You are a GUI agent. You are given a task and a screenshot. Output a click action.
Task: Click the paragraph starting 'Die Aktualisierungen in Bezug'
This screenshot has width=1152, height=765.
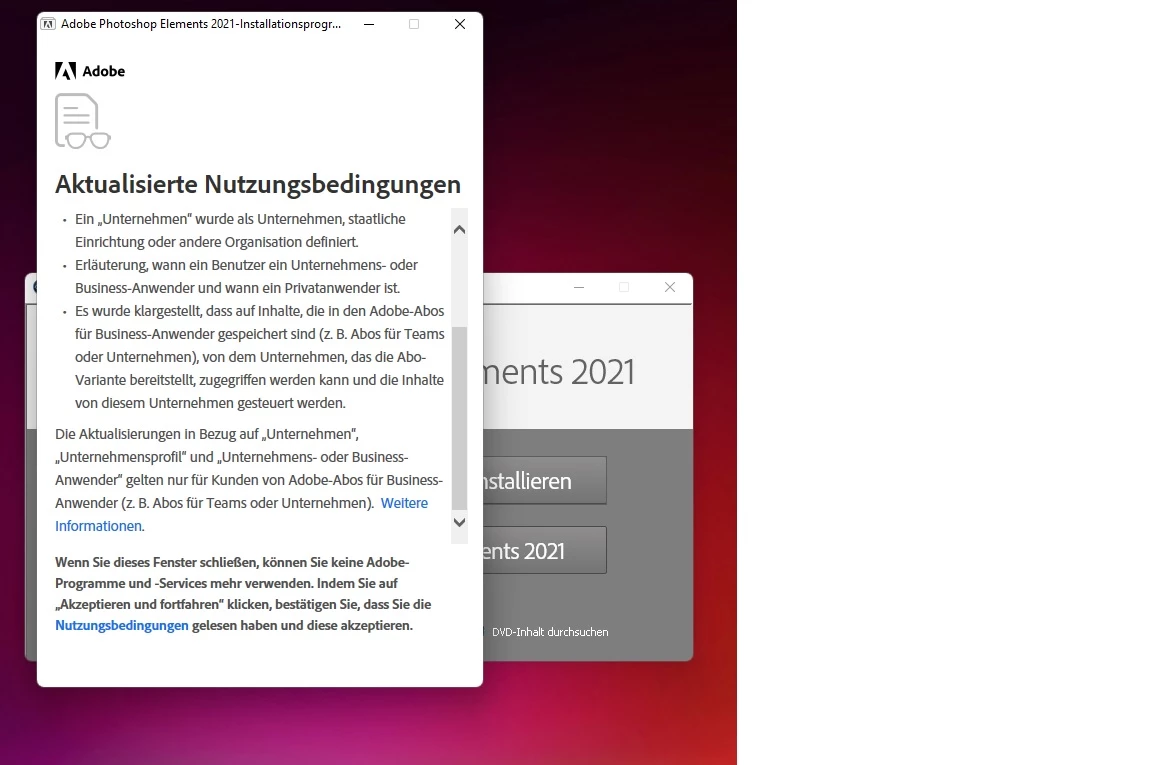click(249, 480)
